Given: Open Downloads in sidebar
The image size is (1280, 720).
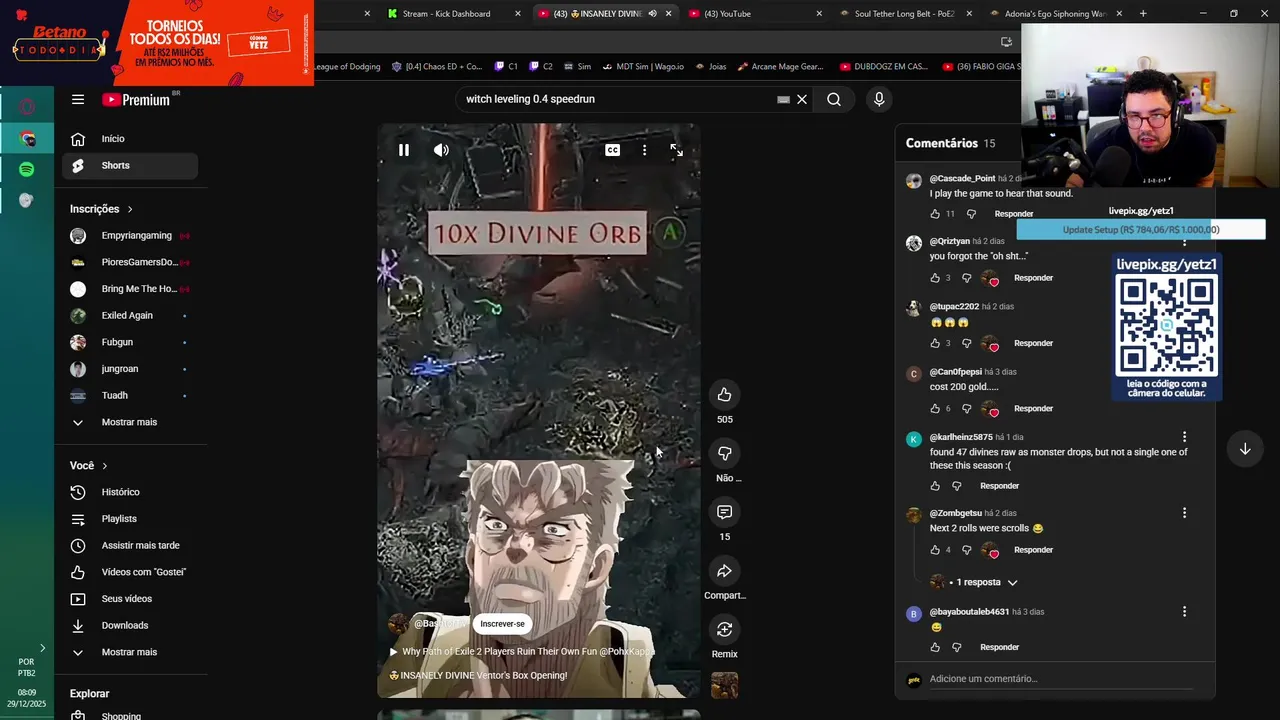Looking at the screenshot, I should pos(130,626).
